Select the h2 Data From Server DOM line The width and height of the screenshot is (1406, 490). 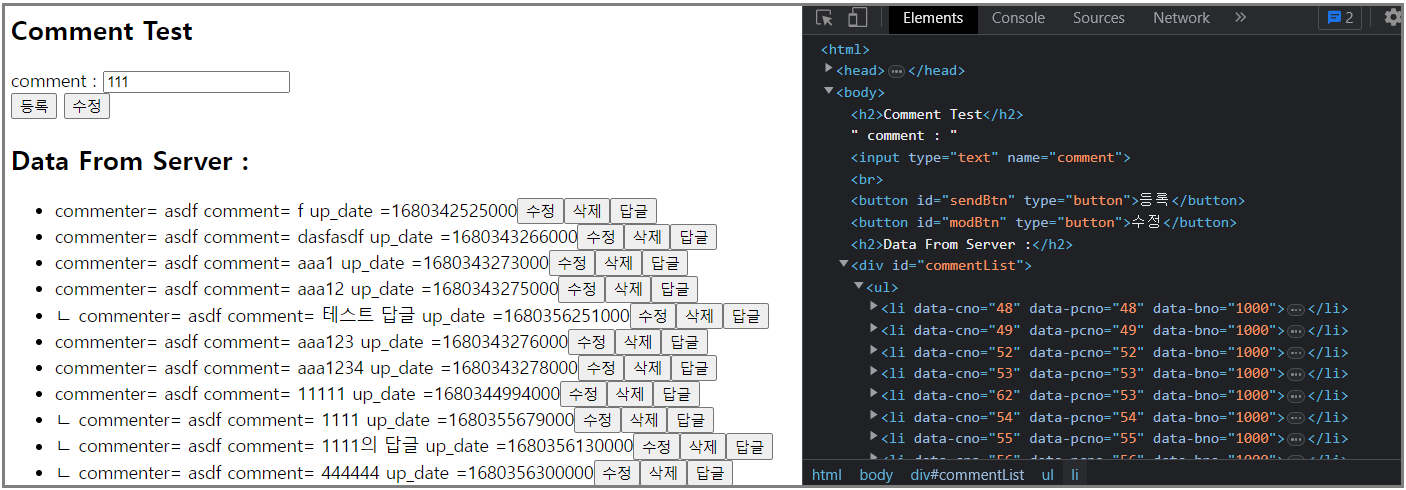963,244
